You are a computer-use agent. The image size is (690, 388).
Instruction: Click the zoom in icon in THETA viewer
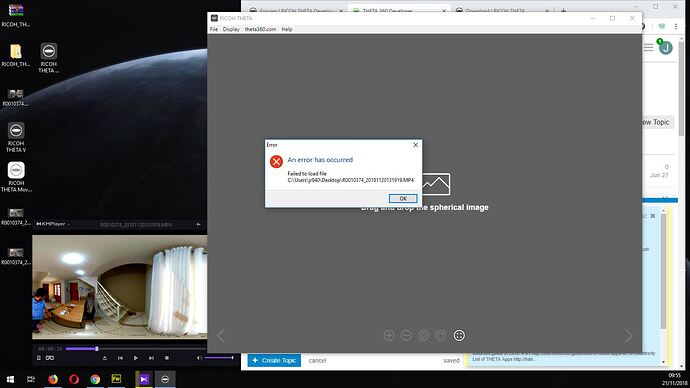coord(389,336)
